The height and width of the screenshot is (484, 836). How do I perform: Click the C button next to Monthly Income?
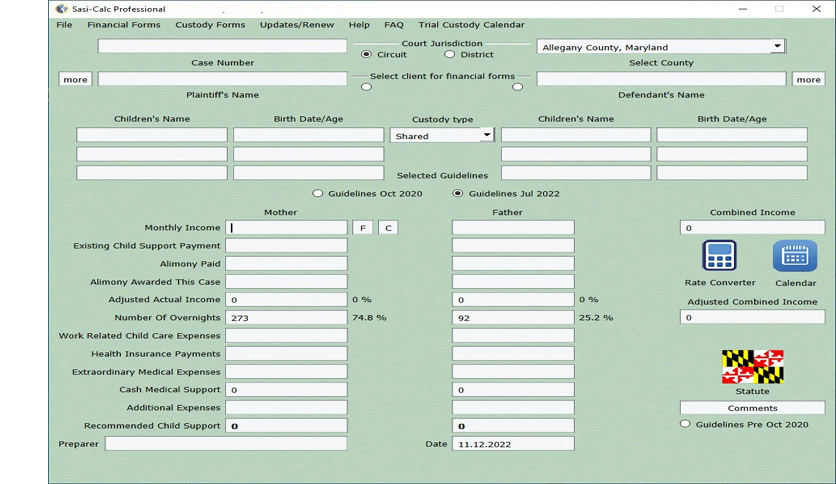coord(388,228)
